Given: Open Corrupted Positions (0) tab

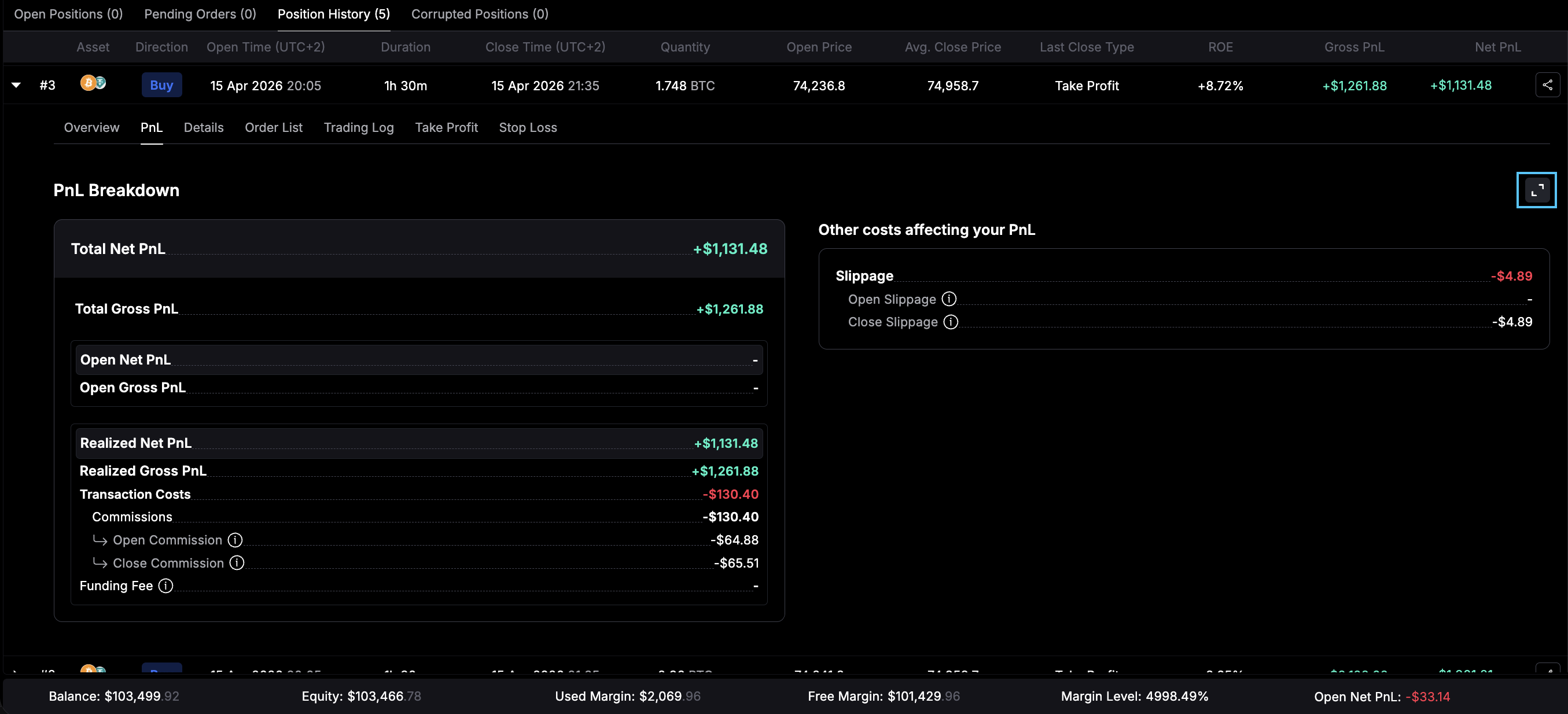Looking at the screenshot, I should [x=480, y=14].
